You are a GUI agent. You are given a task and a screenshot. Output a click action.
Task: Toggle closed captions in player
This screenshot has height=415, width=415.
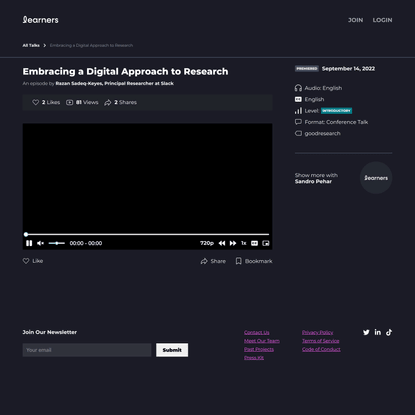pyautogui.click(x=254, y=243)
